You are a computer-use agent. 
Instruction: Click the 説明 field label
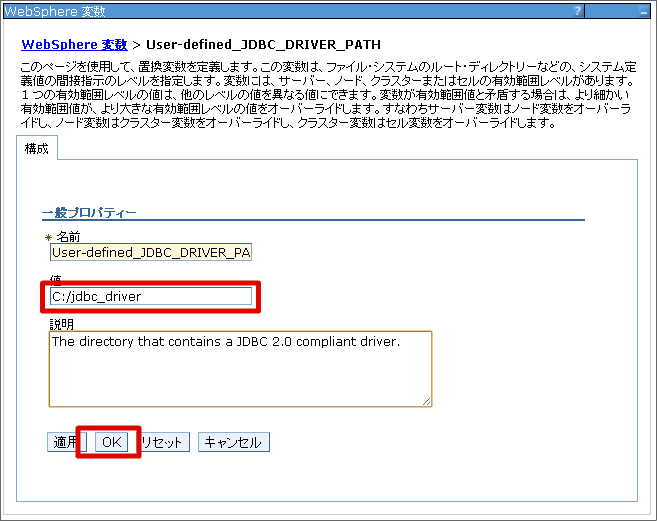coord(62,324)
